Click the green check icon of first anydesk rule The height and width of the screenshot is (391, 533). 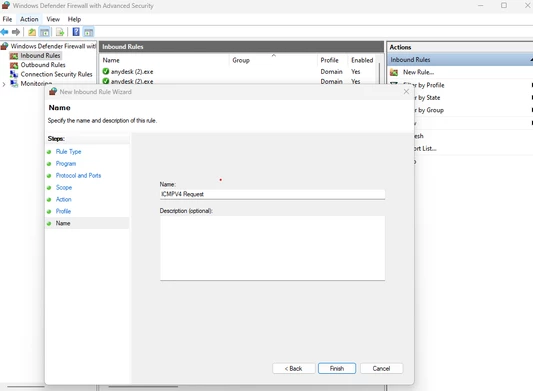tap(106, 71)
